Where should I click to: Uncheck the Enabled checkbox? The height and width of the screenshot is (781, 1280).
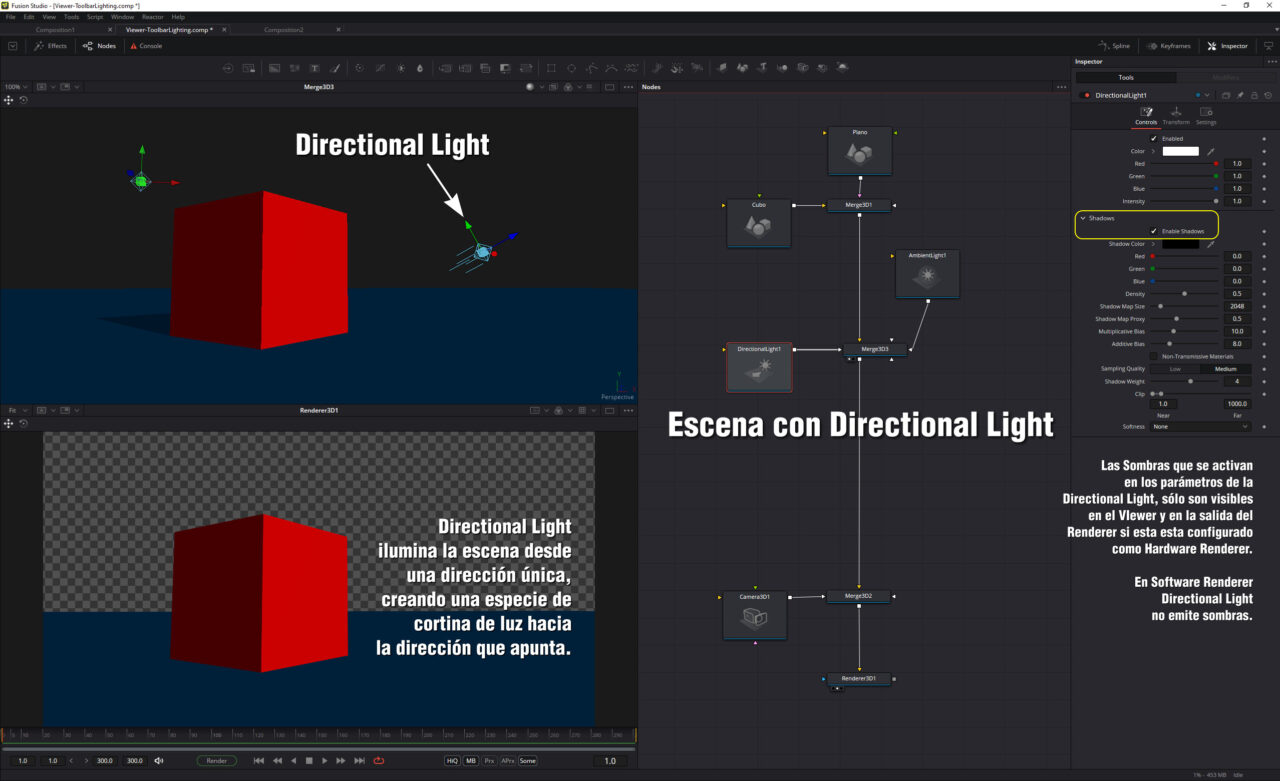click(1154, 139)
